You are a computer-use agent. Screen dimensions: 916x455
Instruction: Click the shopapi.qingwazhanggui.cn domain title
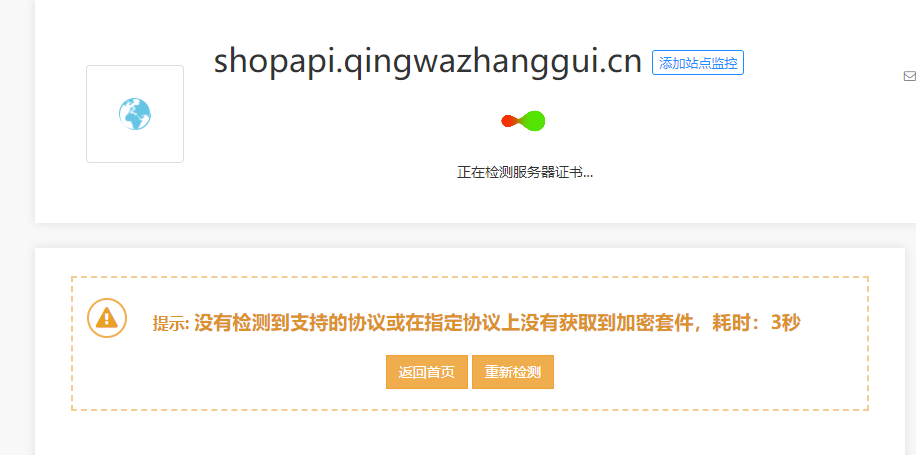(x=428, y=62)
